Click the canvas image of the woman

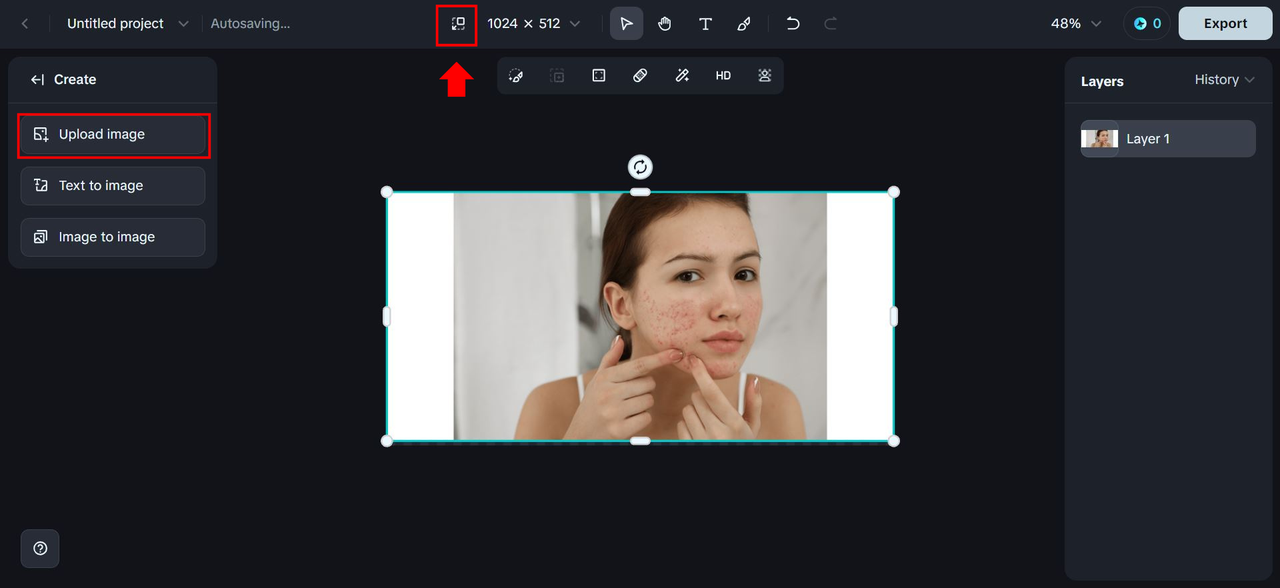(640, 316)
